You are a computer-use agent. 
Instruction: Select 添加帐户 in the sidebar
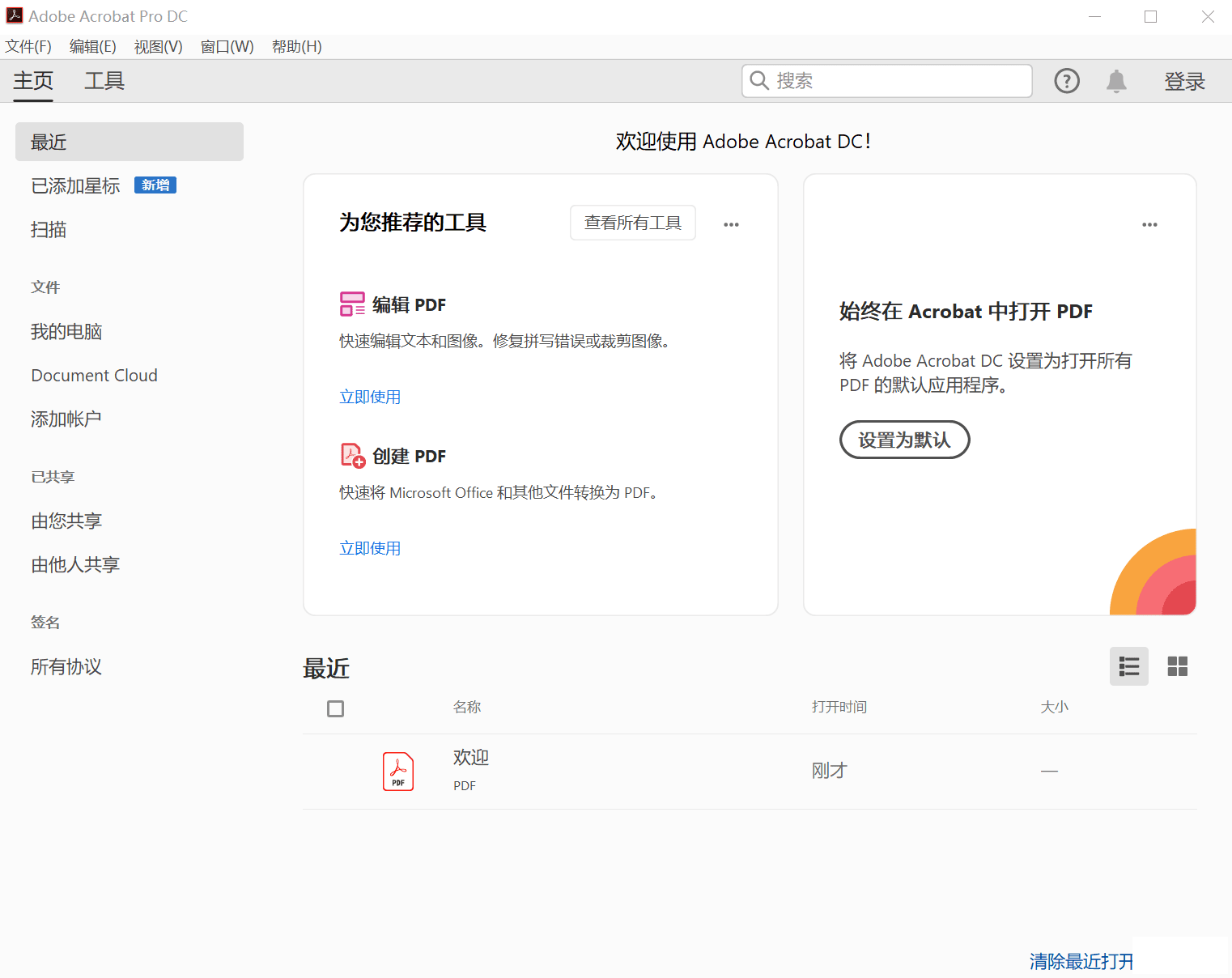(66, 419)
